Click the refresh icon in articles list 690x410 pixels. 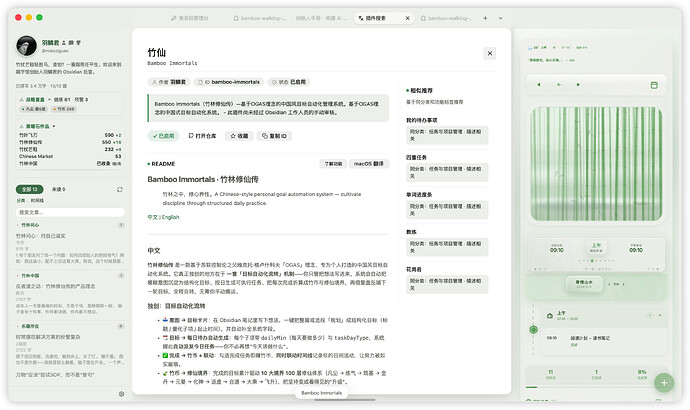click(120, 189)
